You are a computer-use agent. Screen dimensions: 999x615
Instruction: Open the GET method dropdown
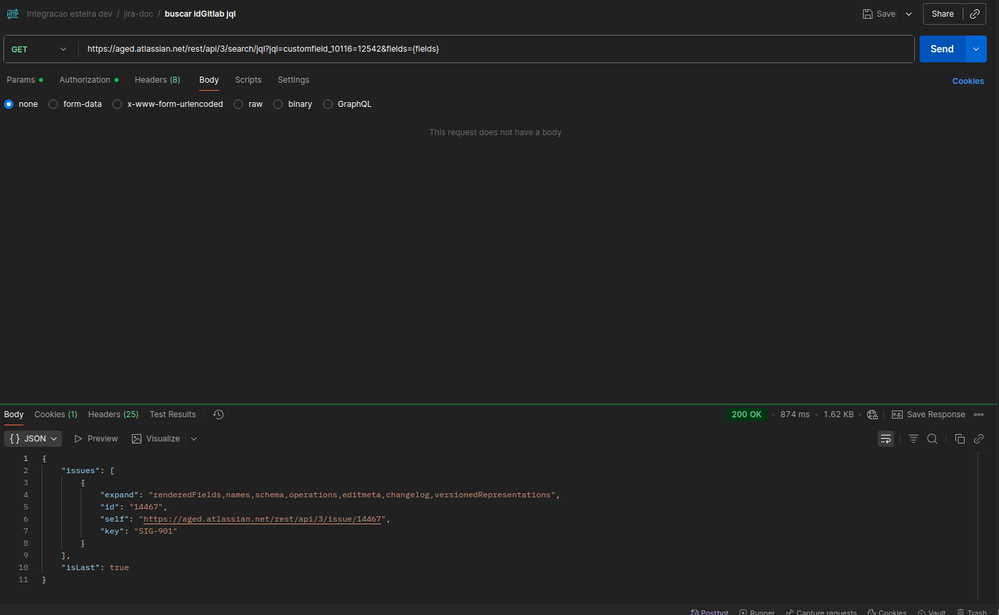(x=38, y=49)
